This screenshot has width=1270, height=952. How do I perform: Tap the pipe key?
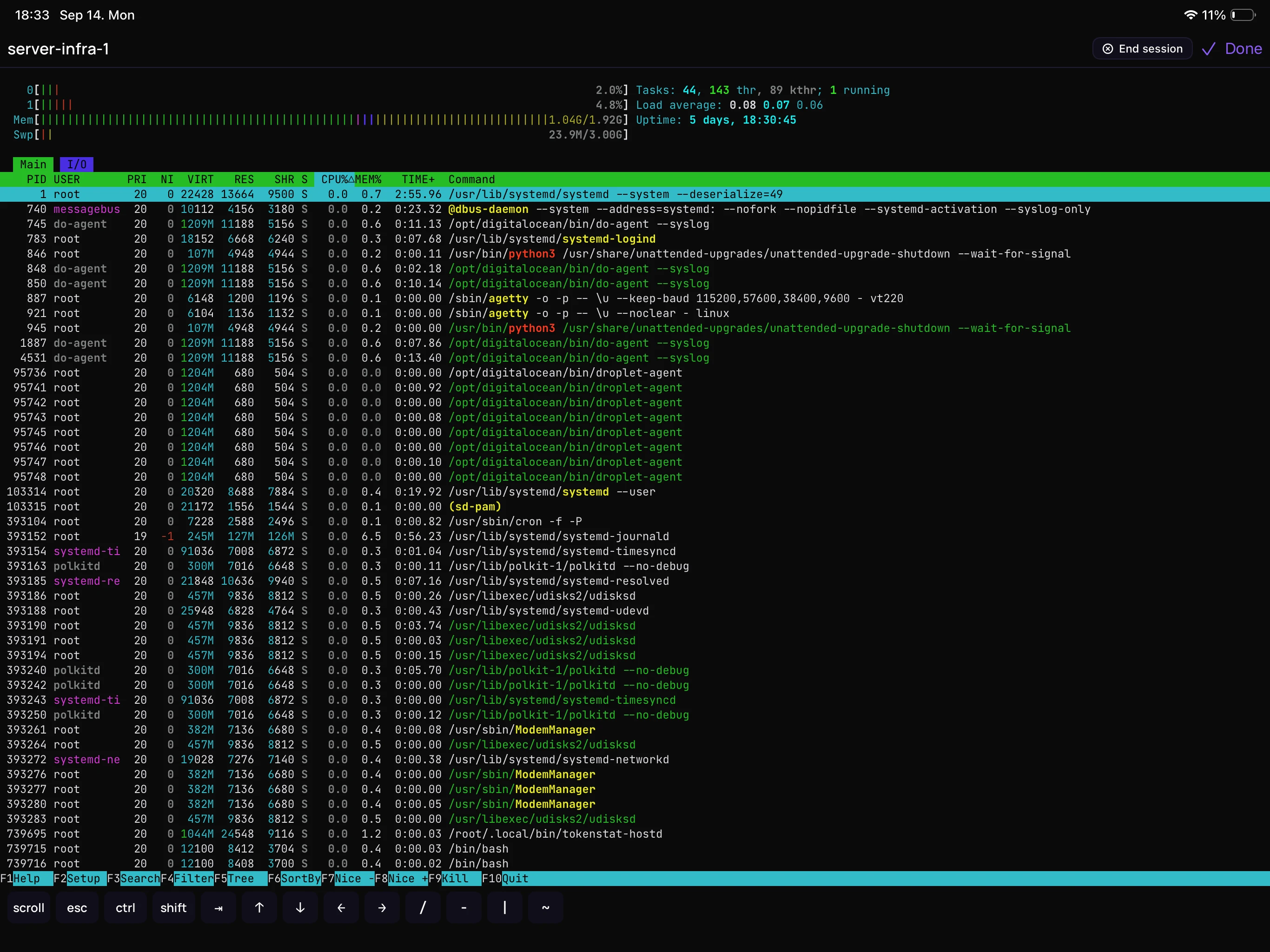pos(505,908)
